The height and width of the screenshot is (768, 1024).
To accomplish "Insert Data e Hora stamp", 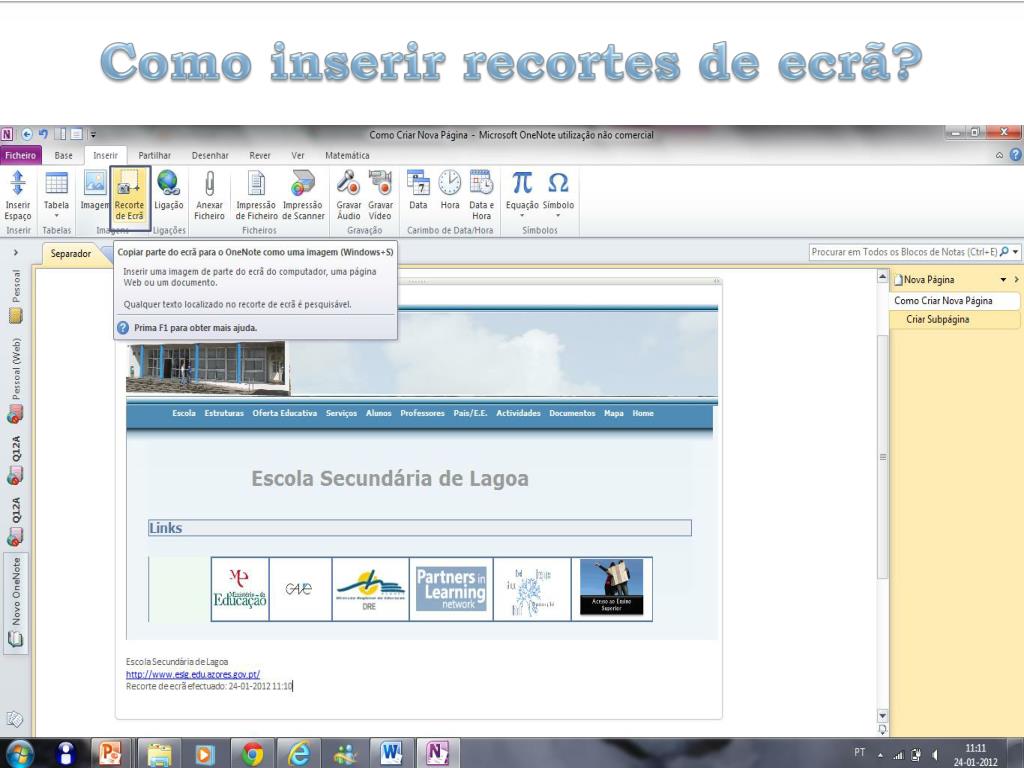I will [x=481, y=195].
